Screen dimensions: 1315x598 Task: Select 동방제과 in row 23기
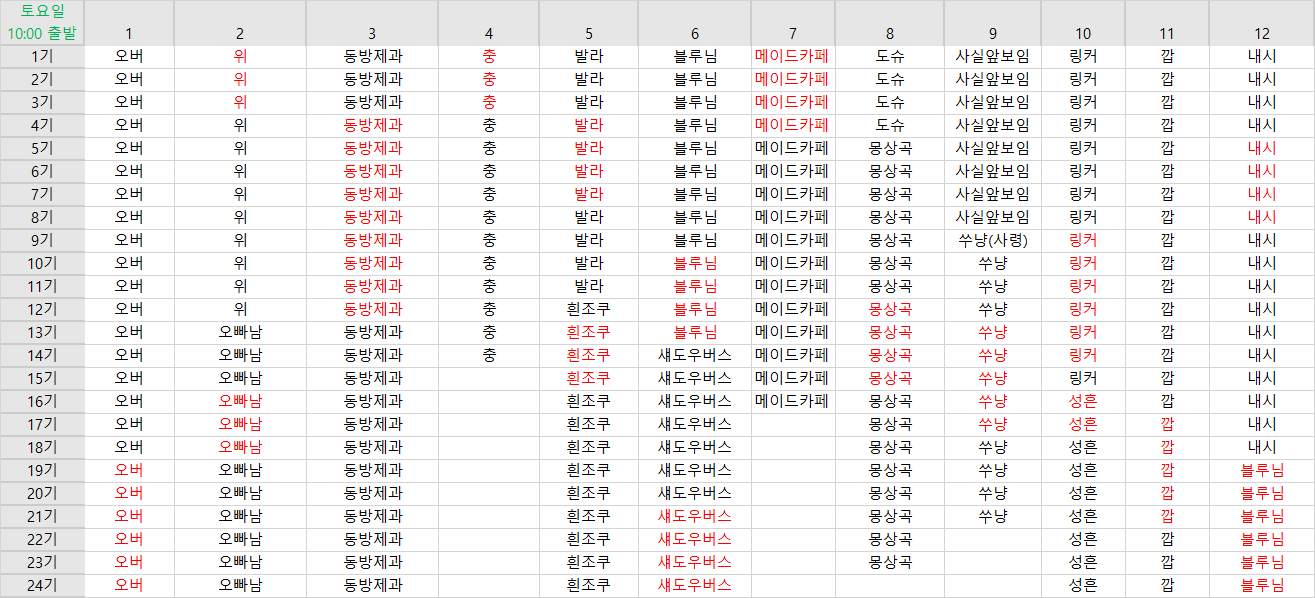coord(373,562)
